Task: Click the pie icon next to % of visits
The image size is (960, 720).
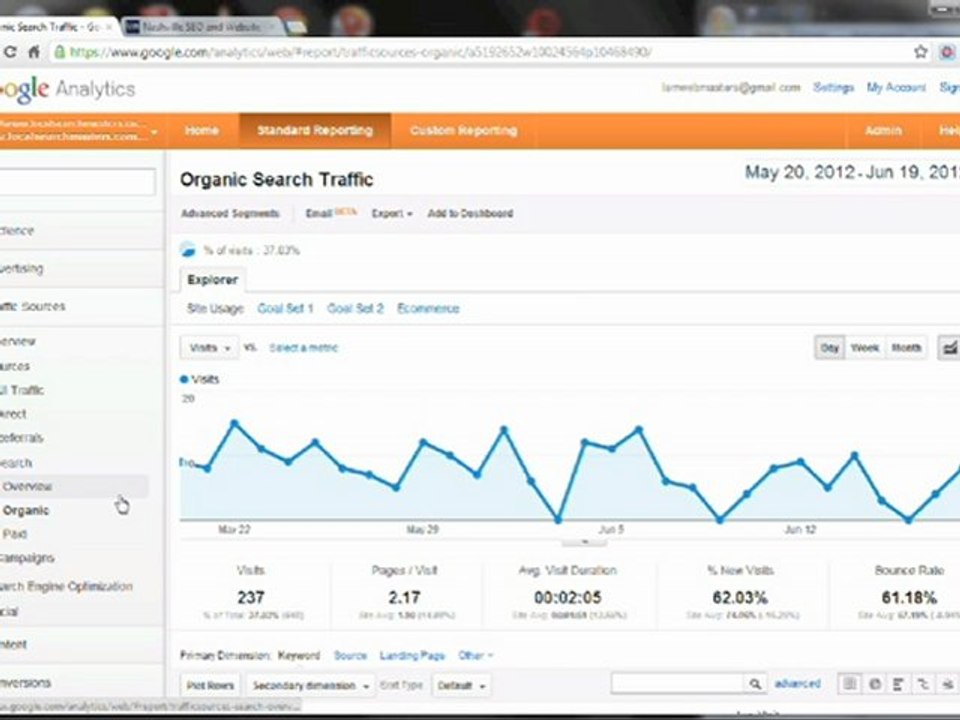Action: 188,250
